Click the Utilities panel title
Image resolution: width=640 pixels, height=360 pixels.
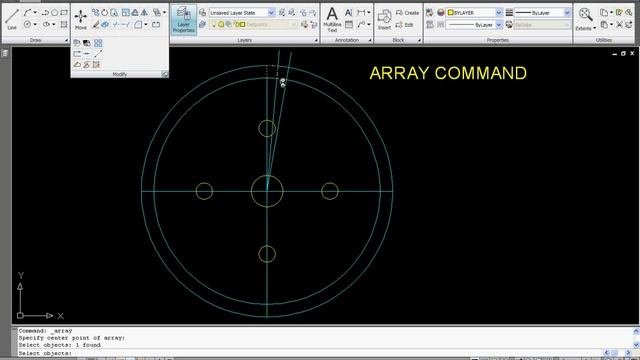coord(604,40)
